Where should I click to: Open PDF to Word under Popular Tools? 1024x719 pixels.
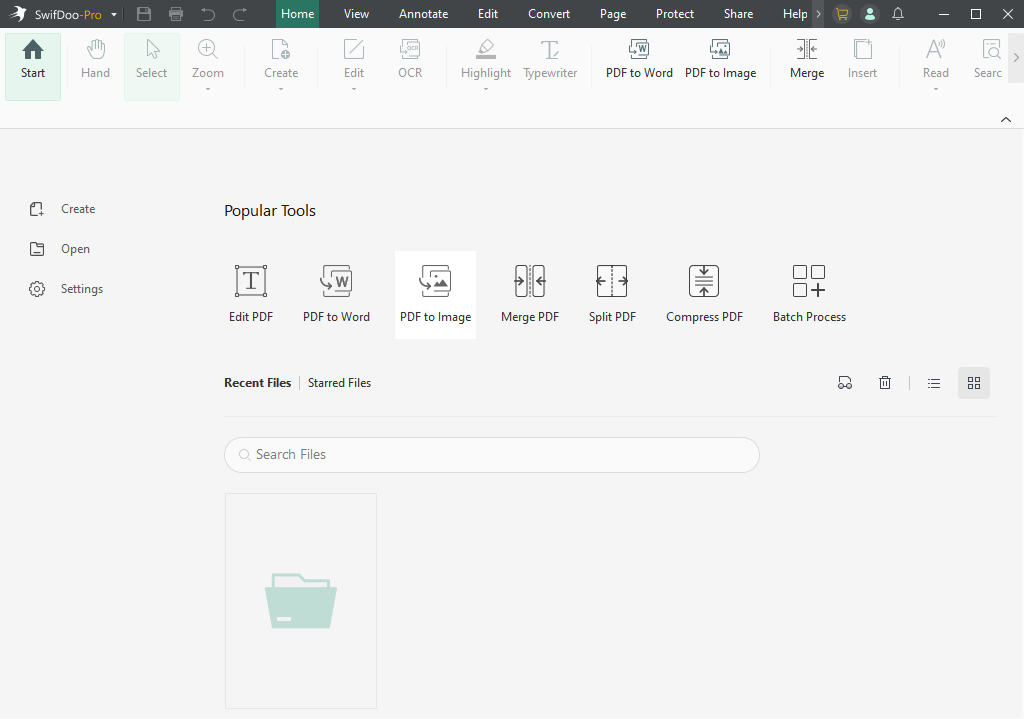coord(336,294)
